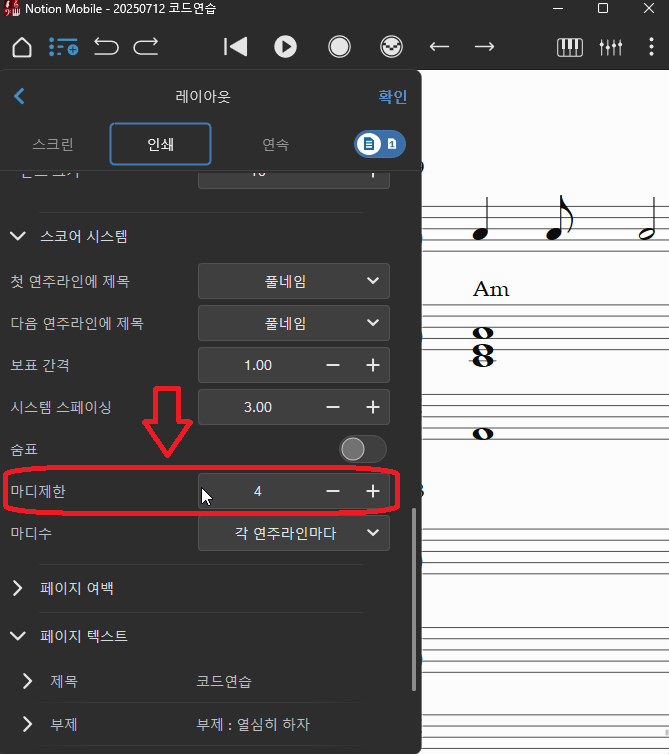Open the mixer panel
This screenshot has height=754, width=669.
(x=611, y=47)
